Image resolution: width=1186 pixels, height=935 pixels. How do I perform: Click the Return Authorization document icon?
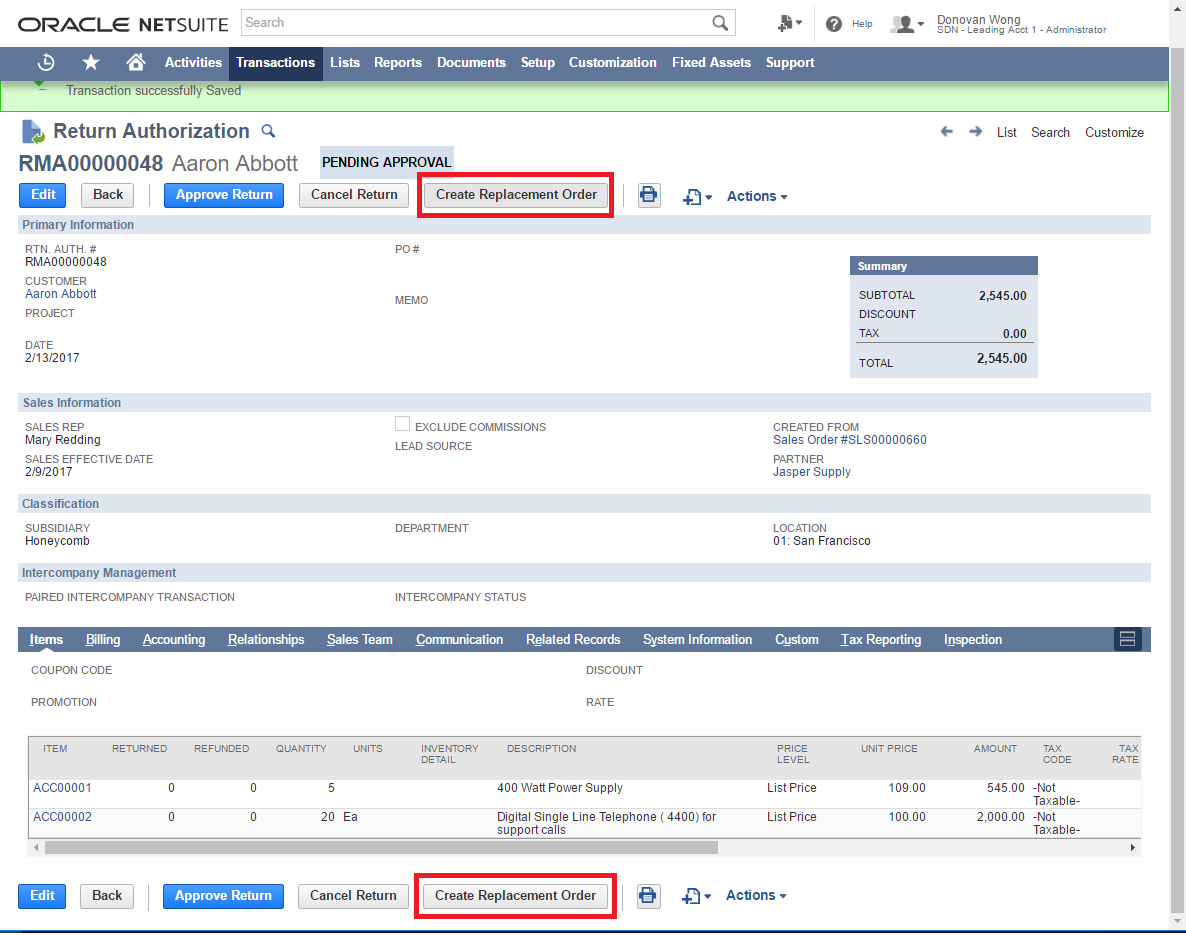click(x=33, y=132)
